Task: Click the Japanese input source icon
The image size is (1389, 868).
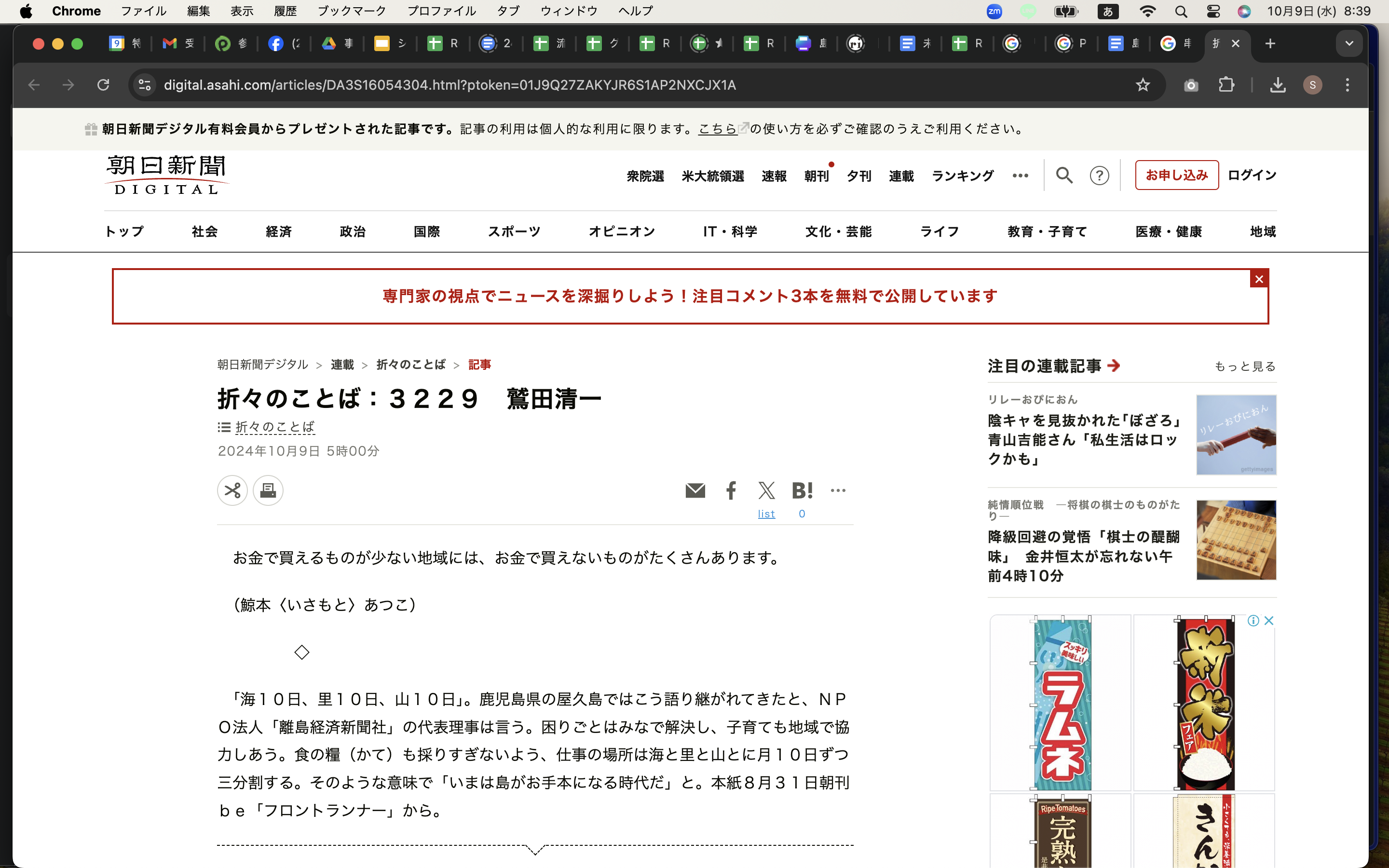Action: point(1108,12)
